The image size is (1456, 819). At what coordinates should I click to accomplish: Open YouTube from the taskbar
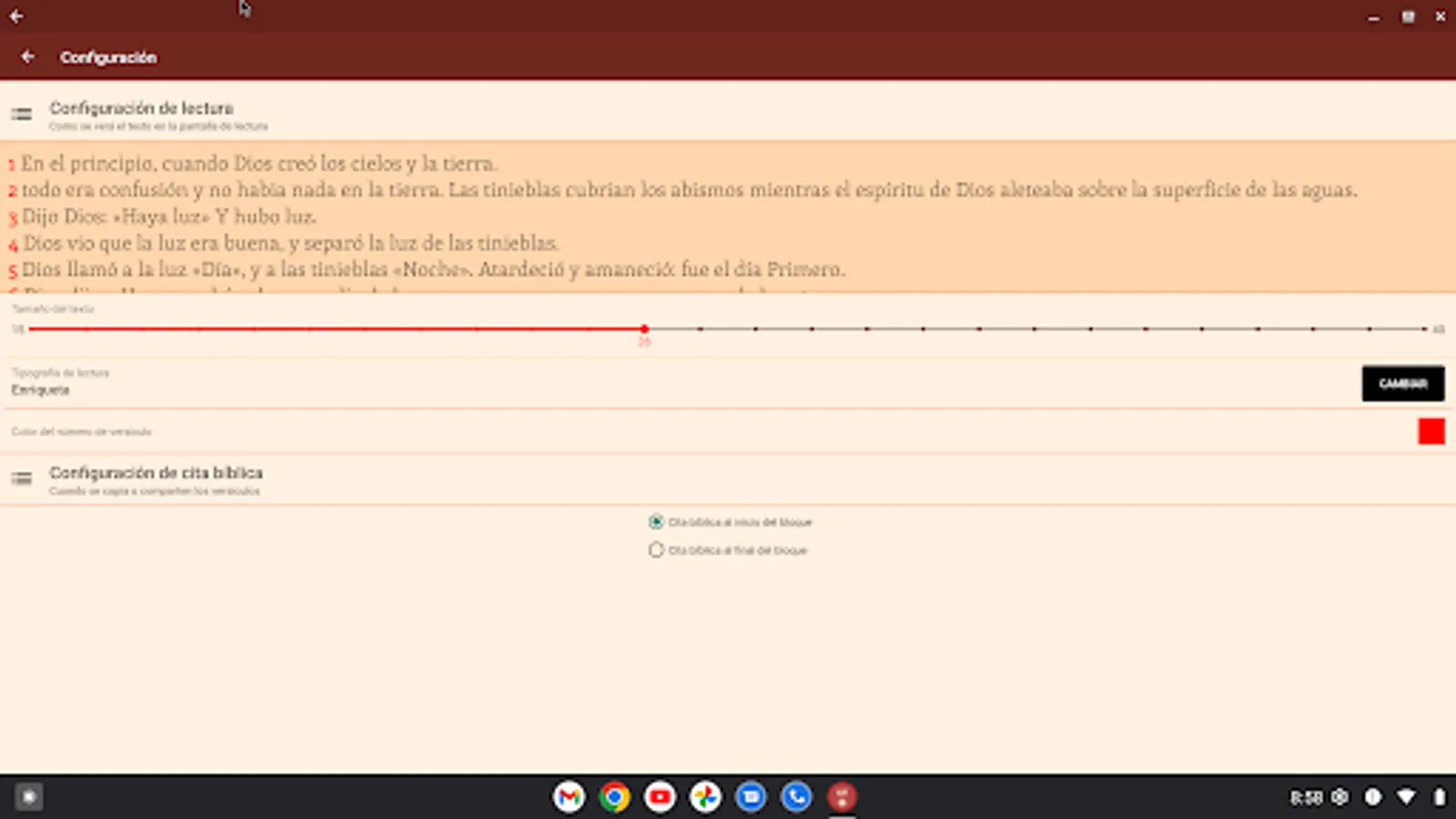(660, 796)
